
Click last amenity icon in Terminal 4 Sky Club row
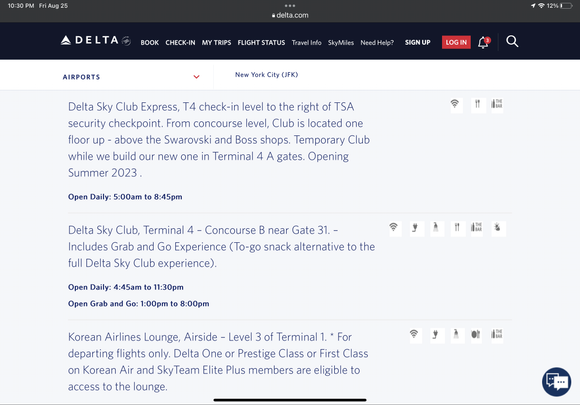point(498,228)
